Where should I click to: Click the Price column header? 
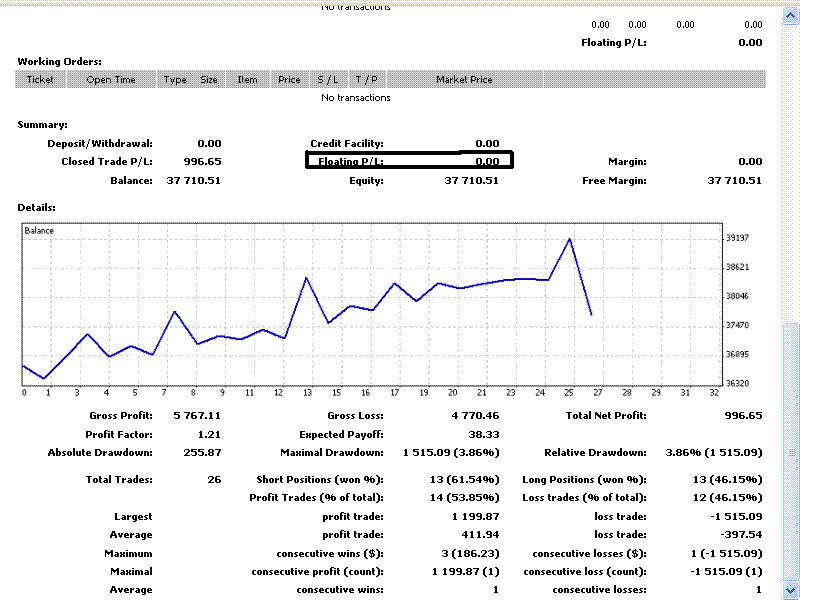click(289, 80)
